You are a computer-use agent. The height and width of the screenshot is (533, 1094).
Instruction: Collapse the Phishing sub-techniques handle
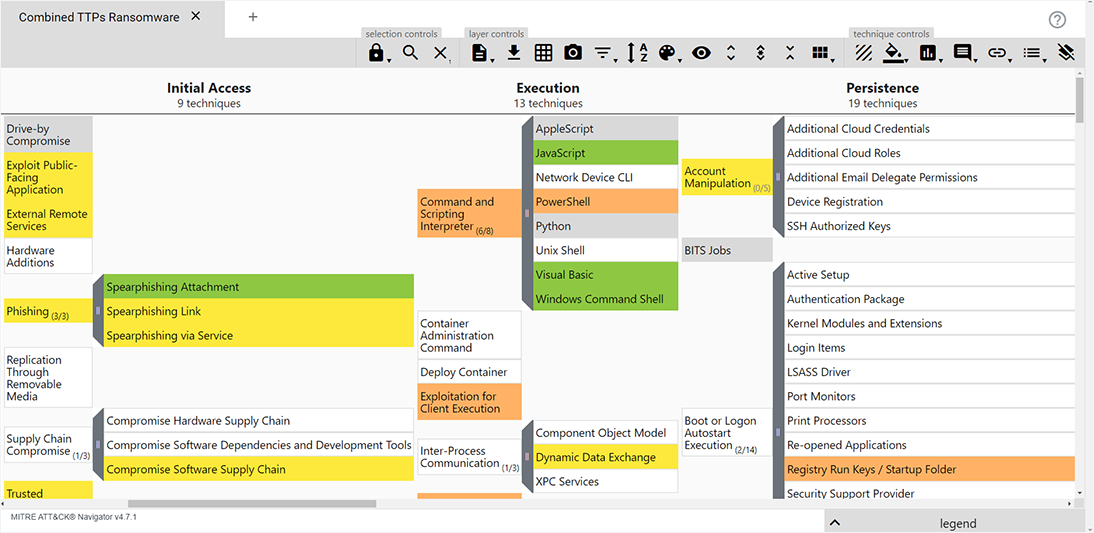(x=98, y=311)
